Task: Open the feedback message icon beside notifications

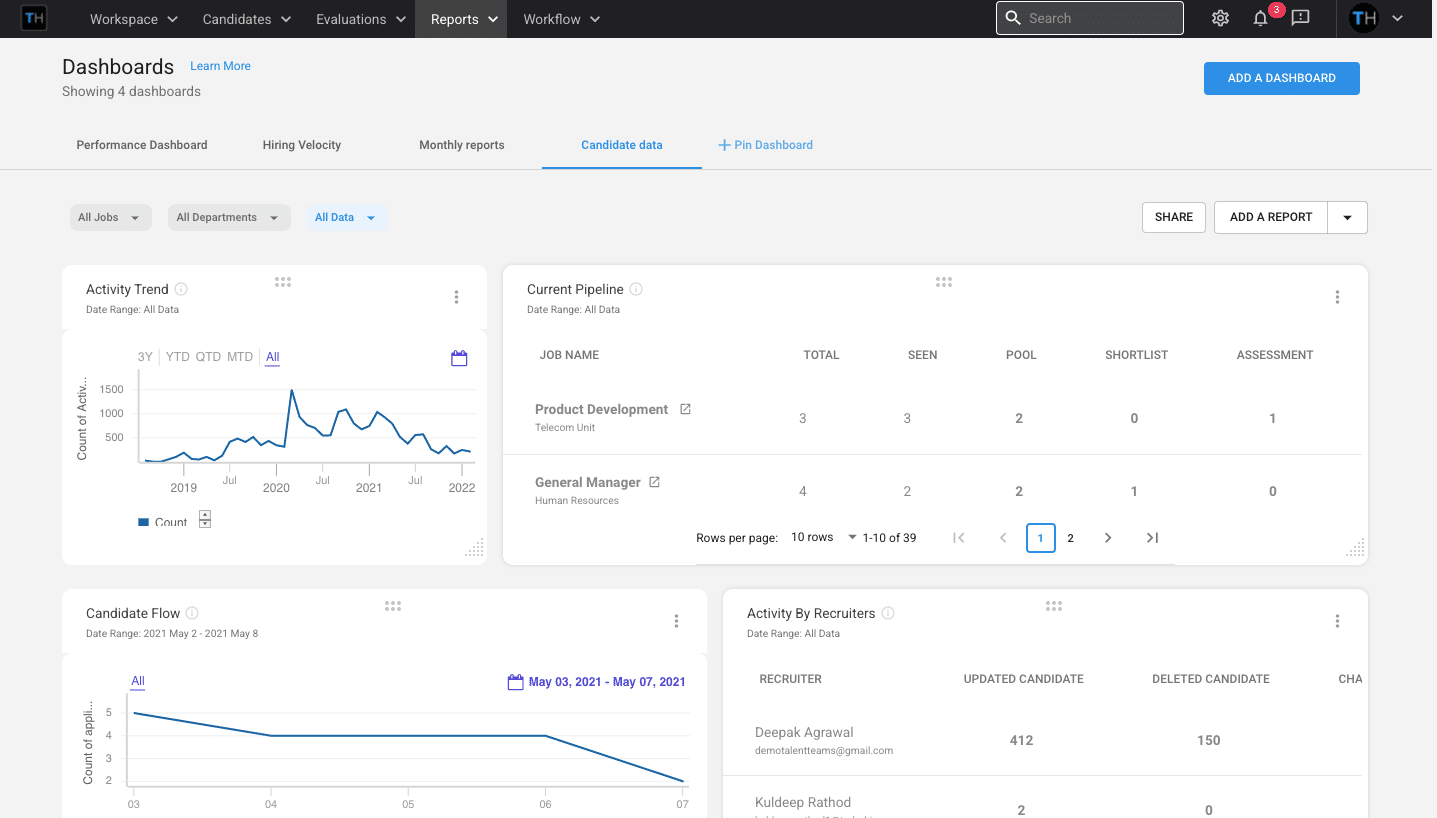Action: [x=1299, y=18]
